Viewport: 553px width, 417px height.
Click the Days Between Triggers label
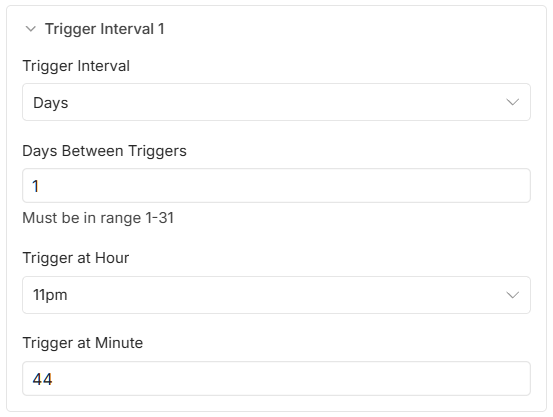tap(104, 151)
